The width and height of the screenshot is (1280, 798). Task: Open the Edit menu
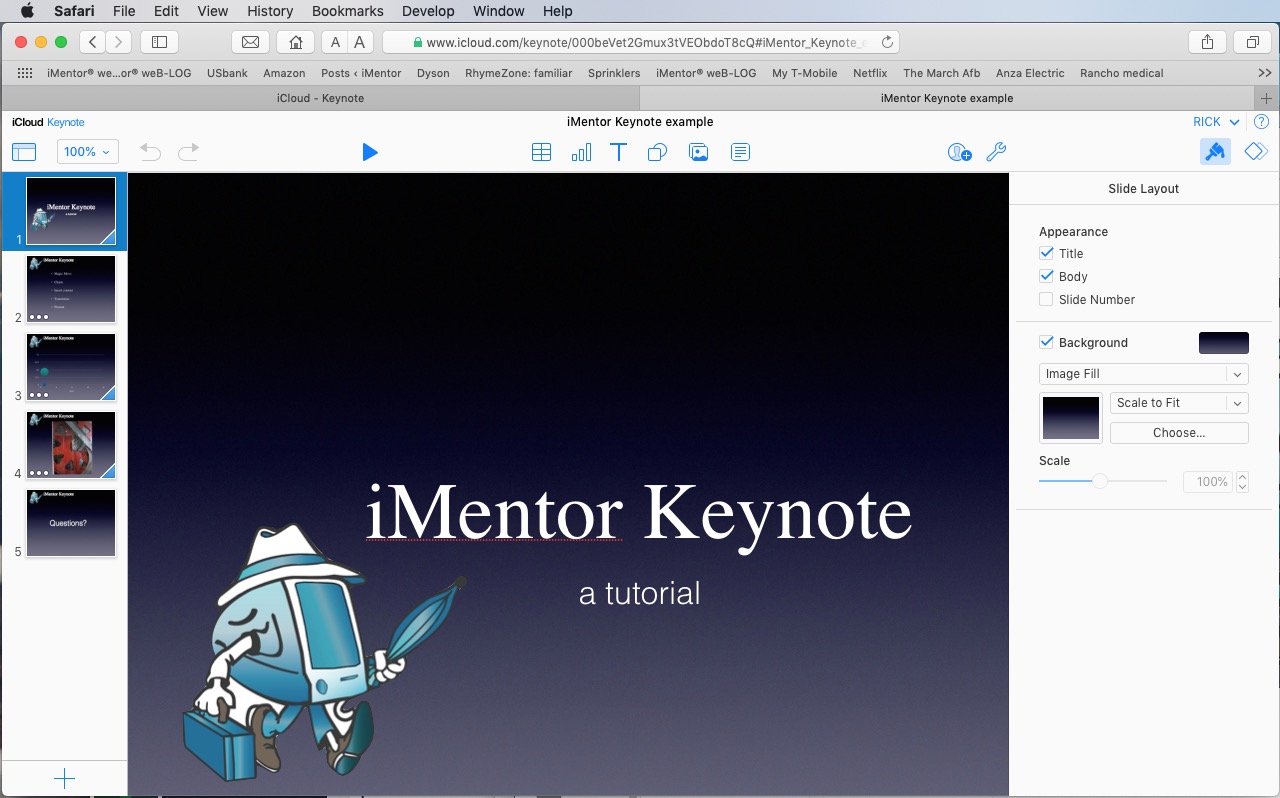[166, 11]
